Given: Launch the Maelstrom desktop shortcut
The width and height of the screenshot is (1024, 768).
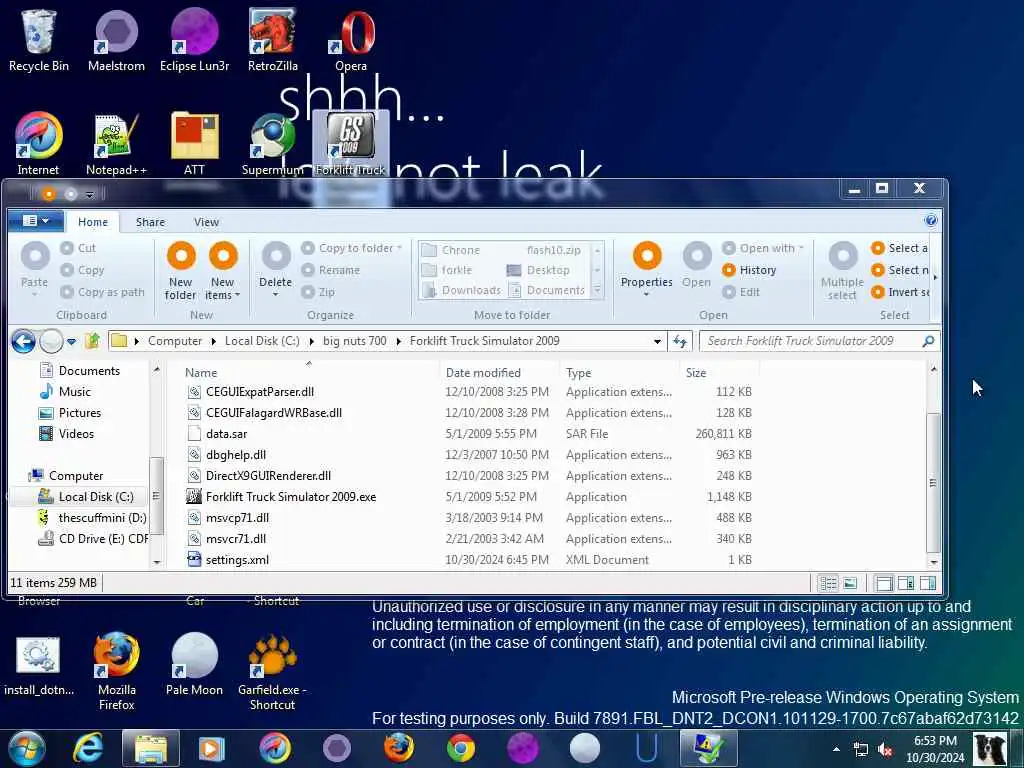Looking at the screenshot, I should [x=116, y=40].
